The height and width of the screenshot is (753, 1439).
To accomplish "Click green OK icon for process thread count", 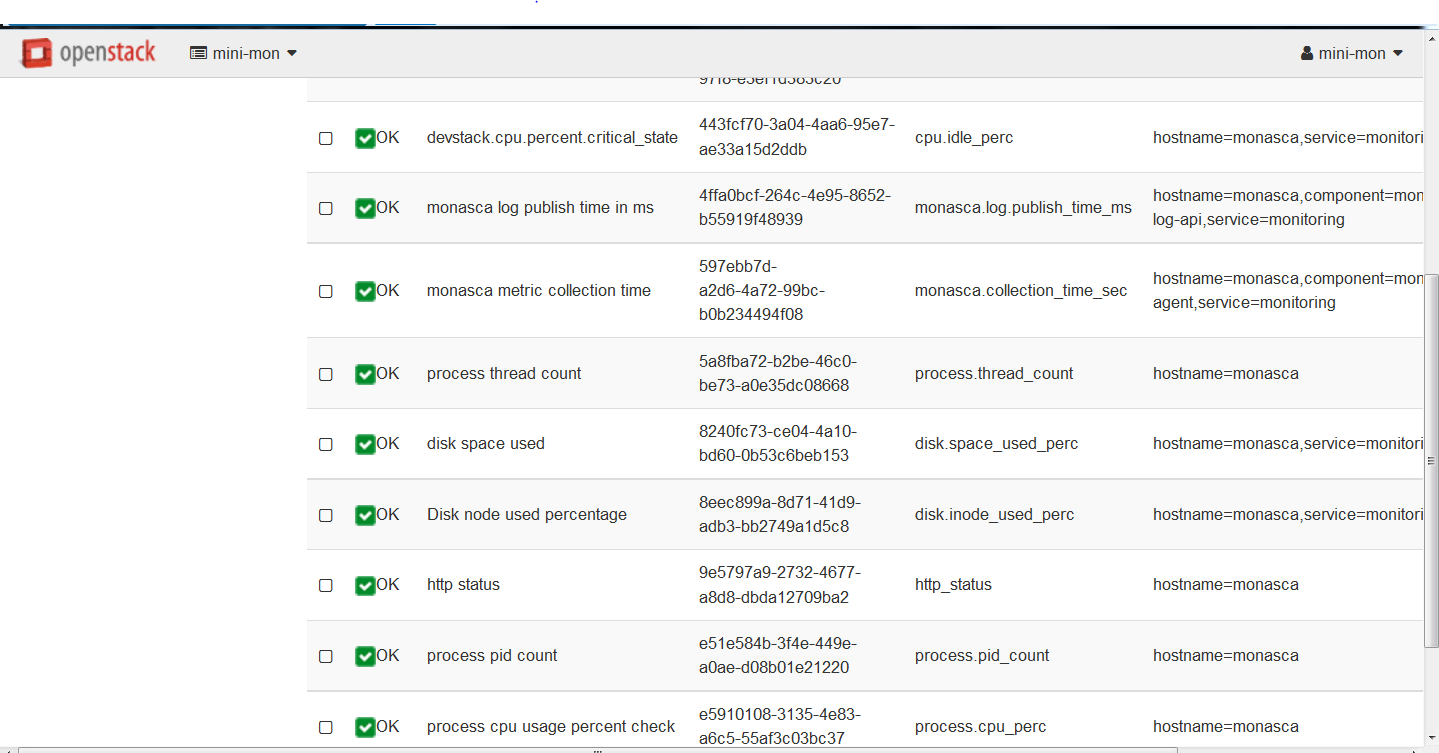I will point(365,374).
